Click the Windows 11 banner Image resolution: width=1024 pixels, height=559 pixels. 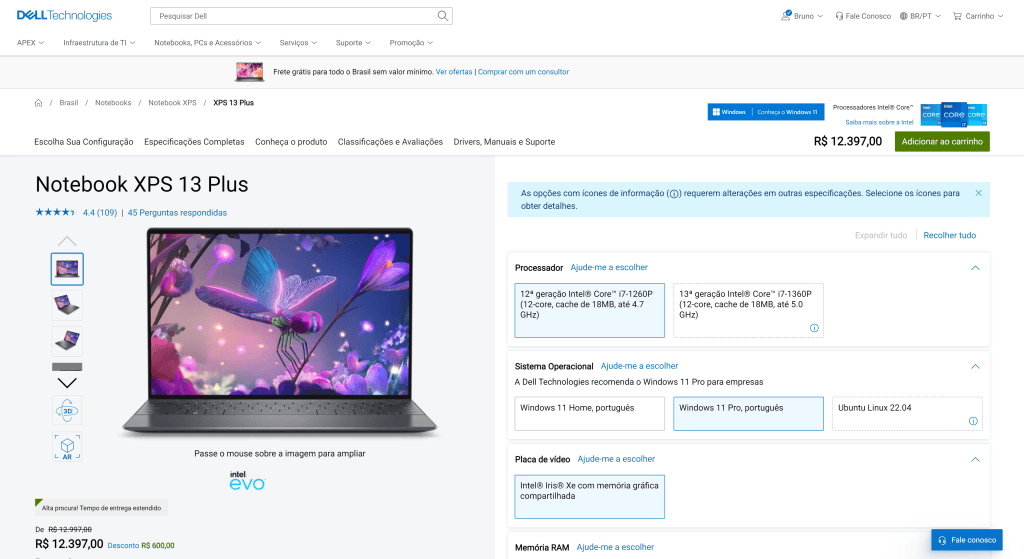click(x=765, y=112)
